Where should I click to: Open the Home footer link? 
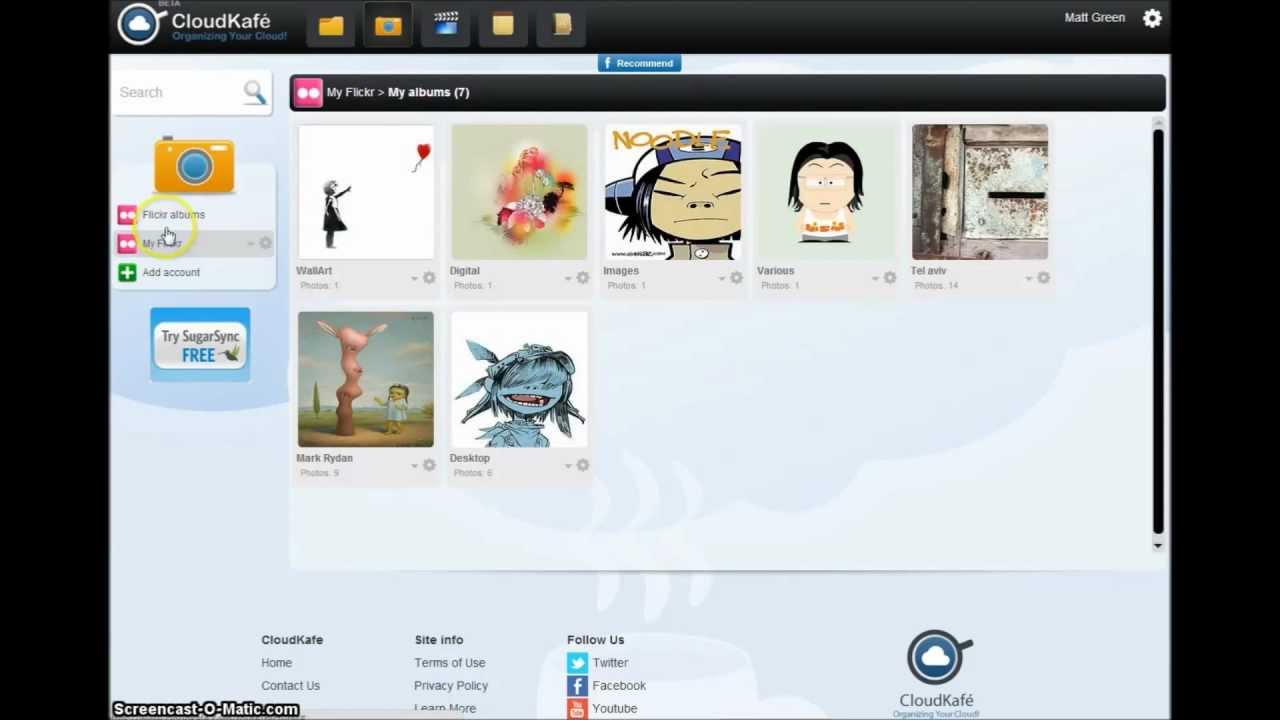pos(277,663)
